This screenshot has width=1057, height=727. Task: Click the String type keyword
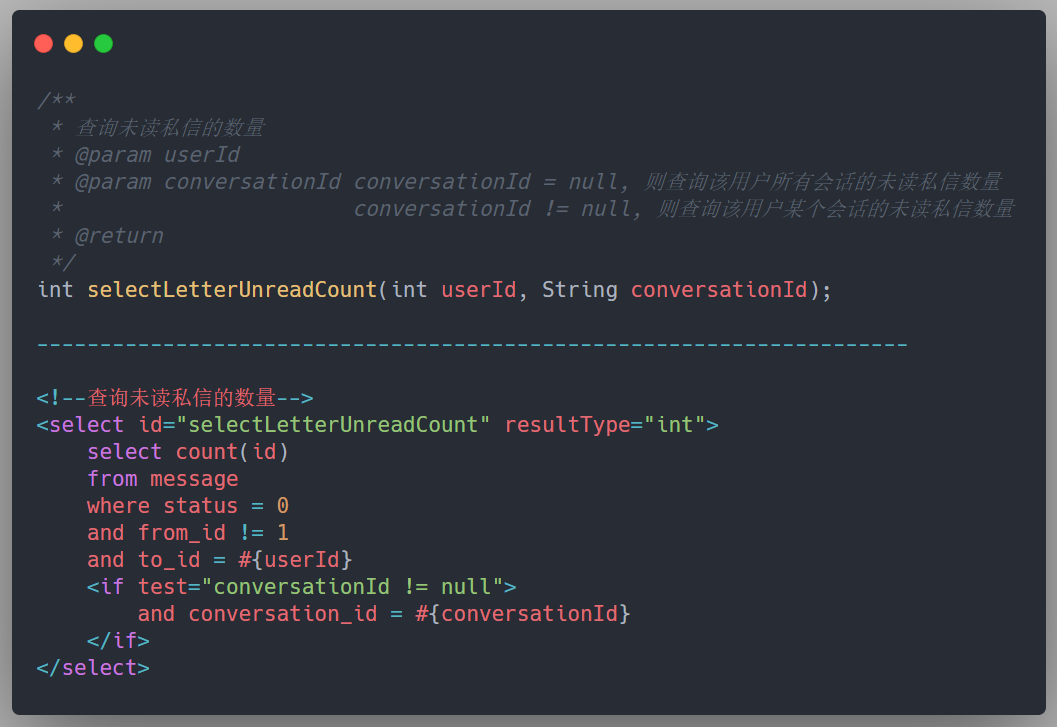580,290
